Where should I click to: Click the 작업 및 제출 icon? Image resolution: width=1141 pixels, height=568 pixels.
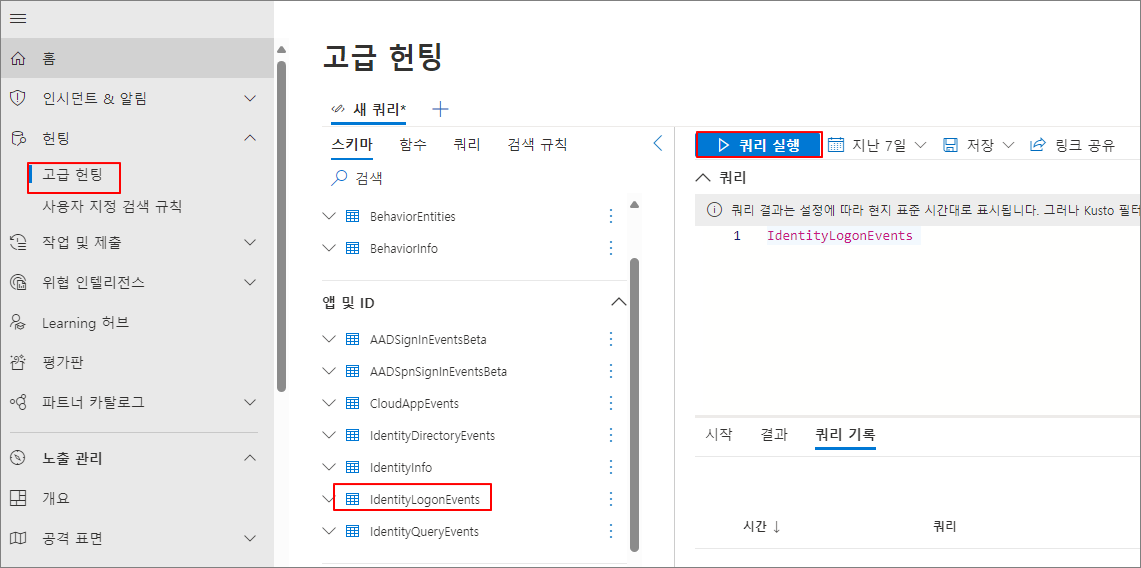click(x=19, y=242)
